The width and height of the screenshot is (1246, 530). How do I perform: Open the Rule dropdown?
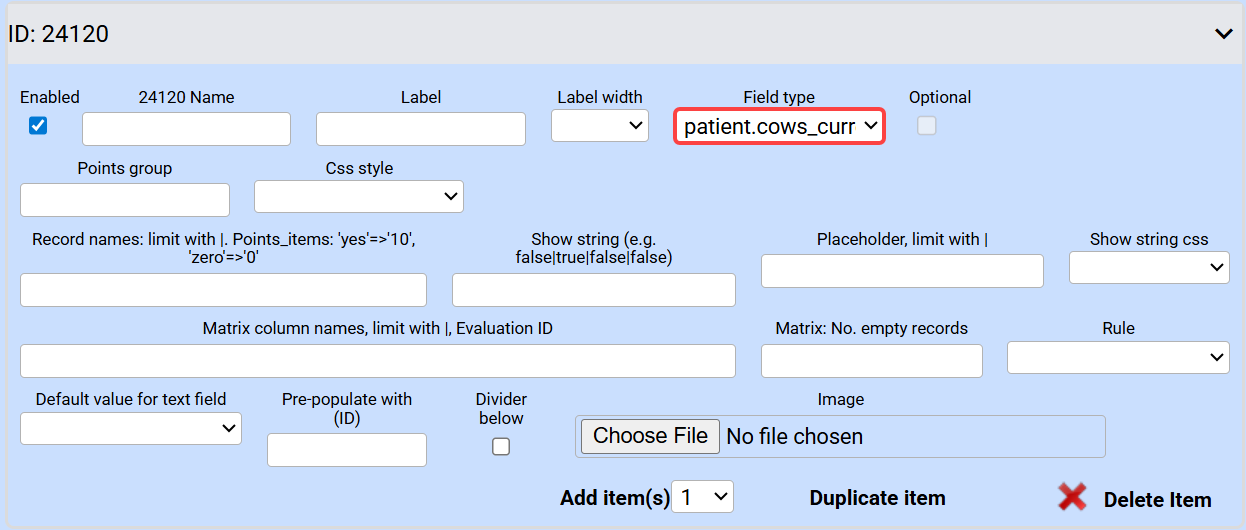1118,357
